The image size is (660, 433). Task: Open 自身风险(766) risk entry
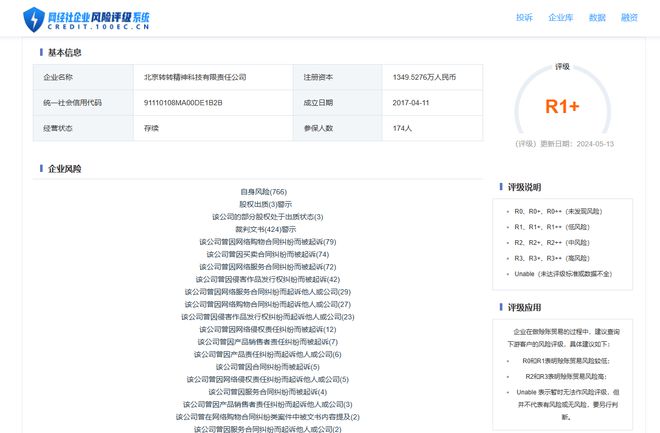point(263,192)
